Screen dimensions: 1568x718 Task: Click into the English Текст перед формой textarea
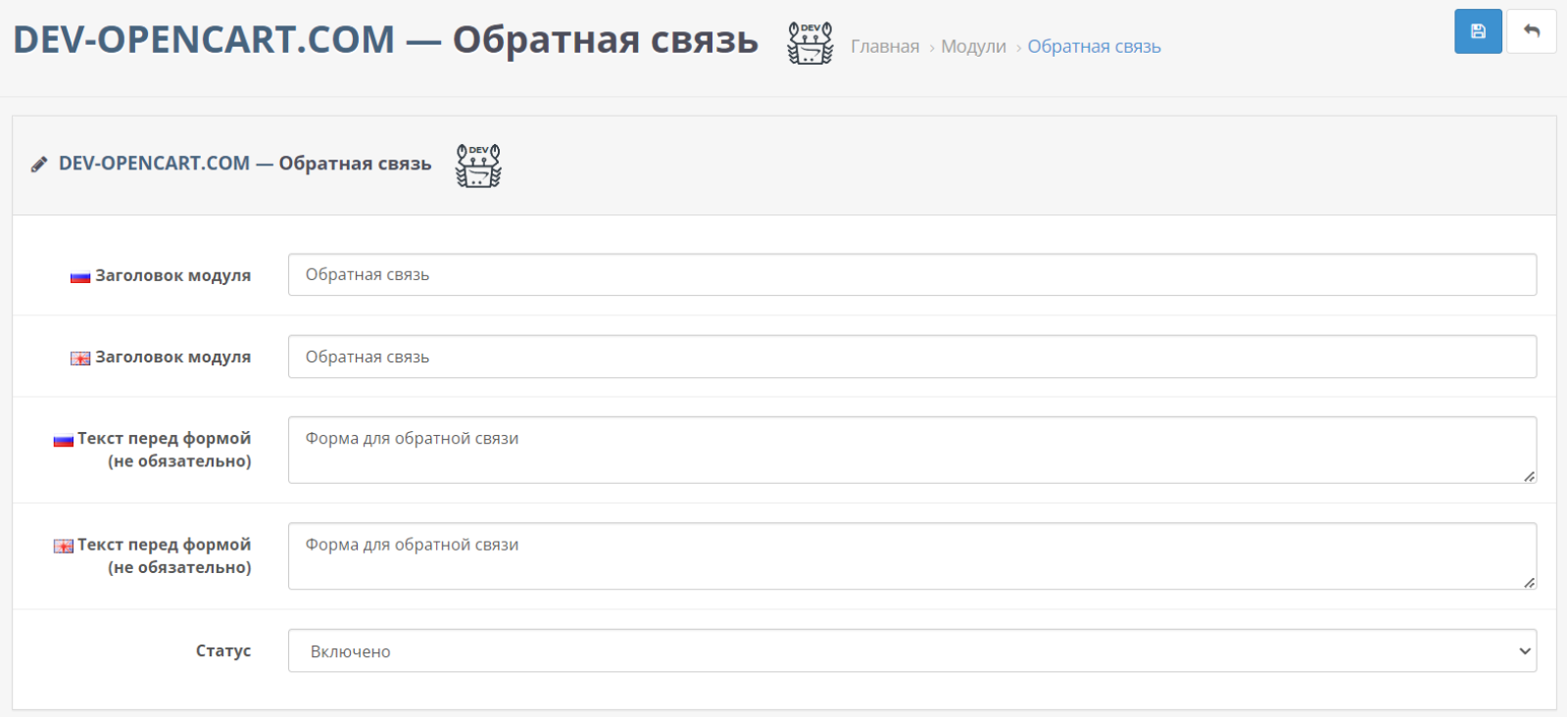coord(912,556)
